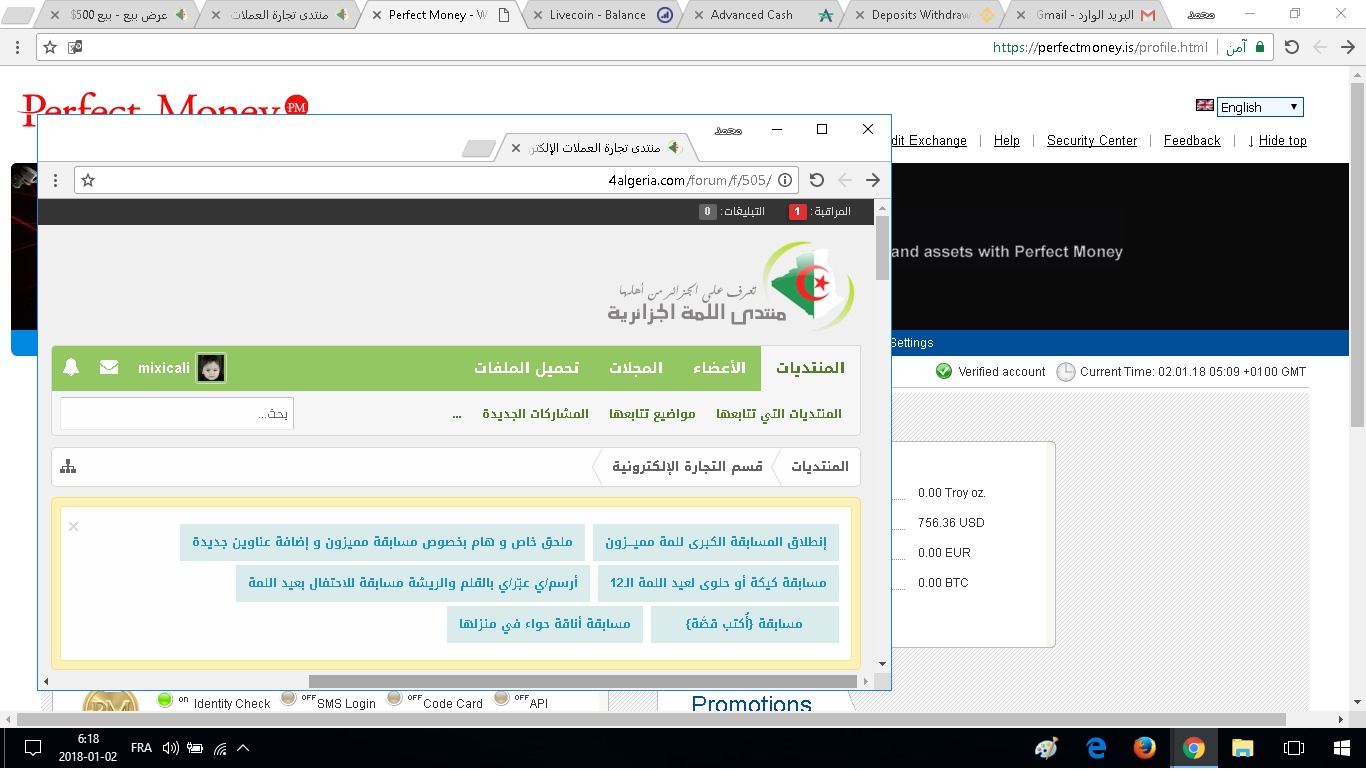Click the popup window's horizontal scrollbar
Viewport: 1366px width, 770px height.
tap(582, 681)
